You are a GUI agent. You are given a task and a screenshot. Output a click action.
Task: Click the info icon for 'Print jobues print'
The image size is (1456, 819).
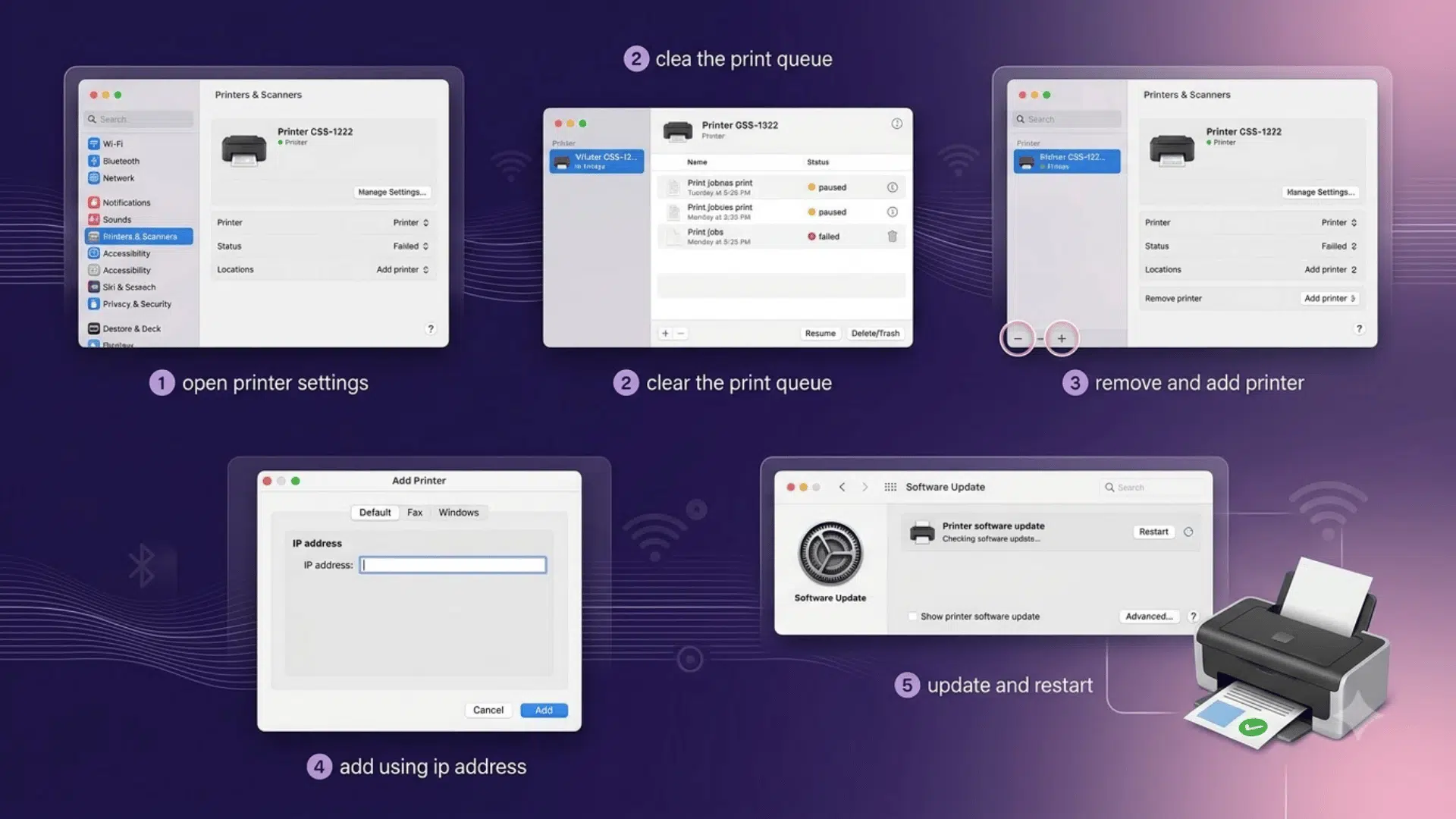click(x=893, y=212)
